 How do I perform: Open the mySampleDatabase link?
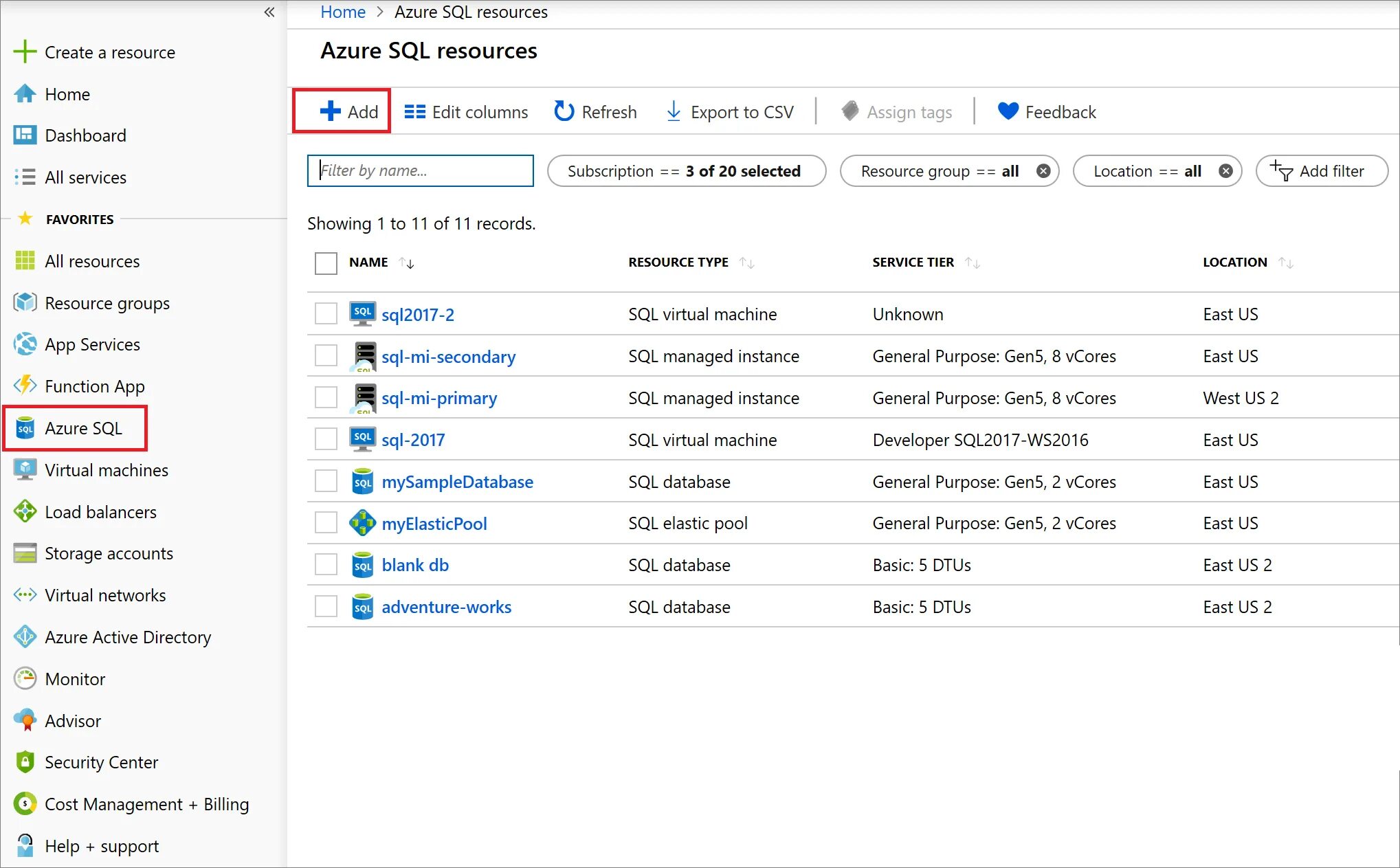(x=457, y=482)
